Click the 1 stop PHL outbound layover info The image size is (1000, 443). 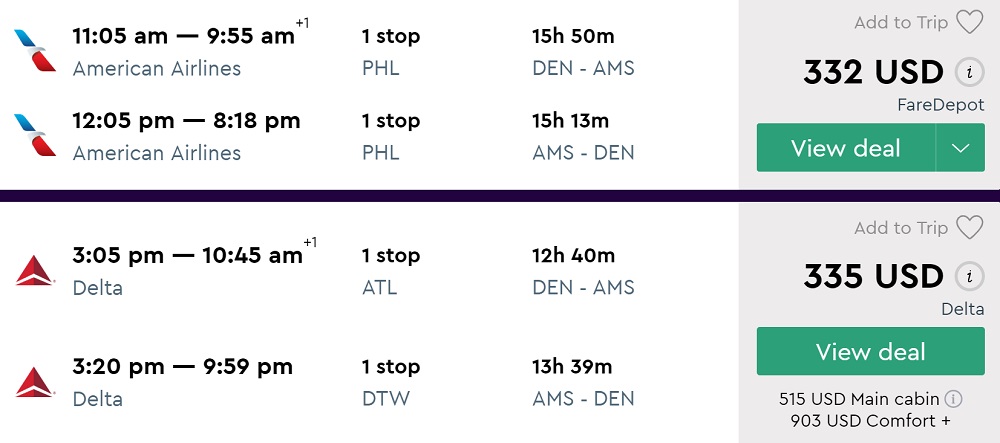[x=390, y=51]
